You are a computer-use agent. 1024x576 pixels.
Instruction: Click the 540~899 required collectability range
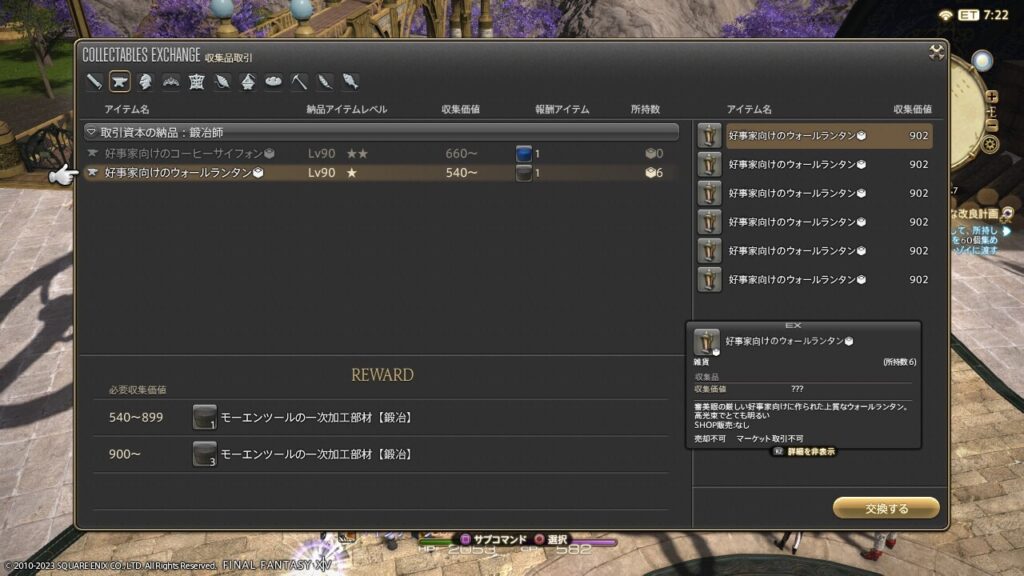[136, 417]
